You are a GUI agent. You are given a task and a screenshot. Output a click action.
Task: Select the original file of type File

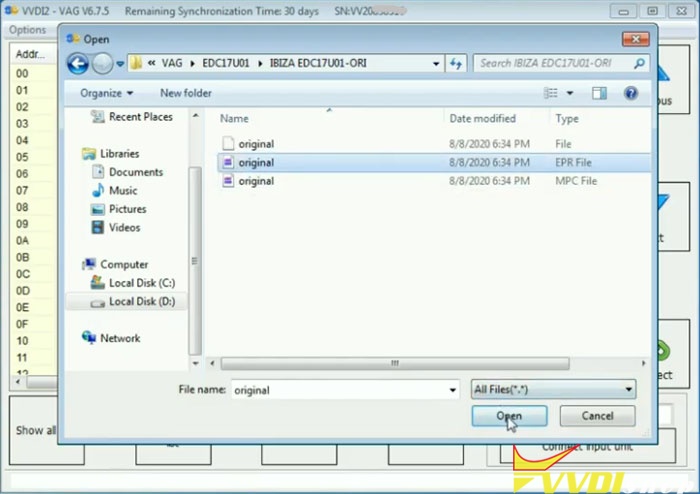point(433,144)
